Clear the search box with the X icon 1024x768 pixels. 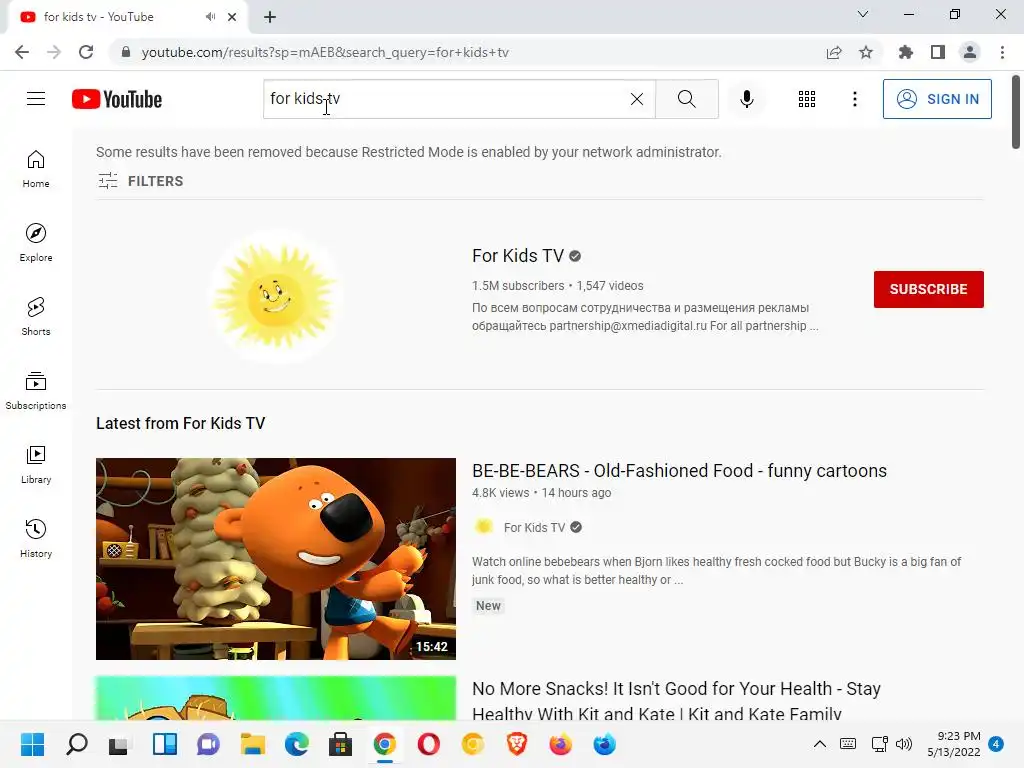click(x=637, y=99)
